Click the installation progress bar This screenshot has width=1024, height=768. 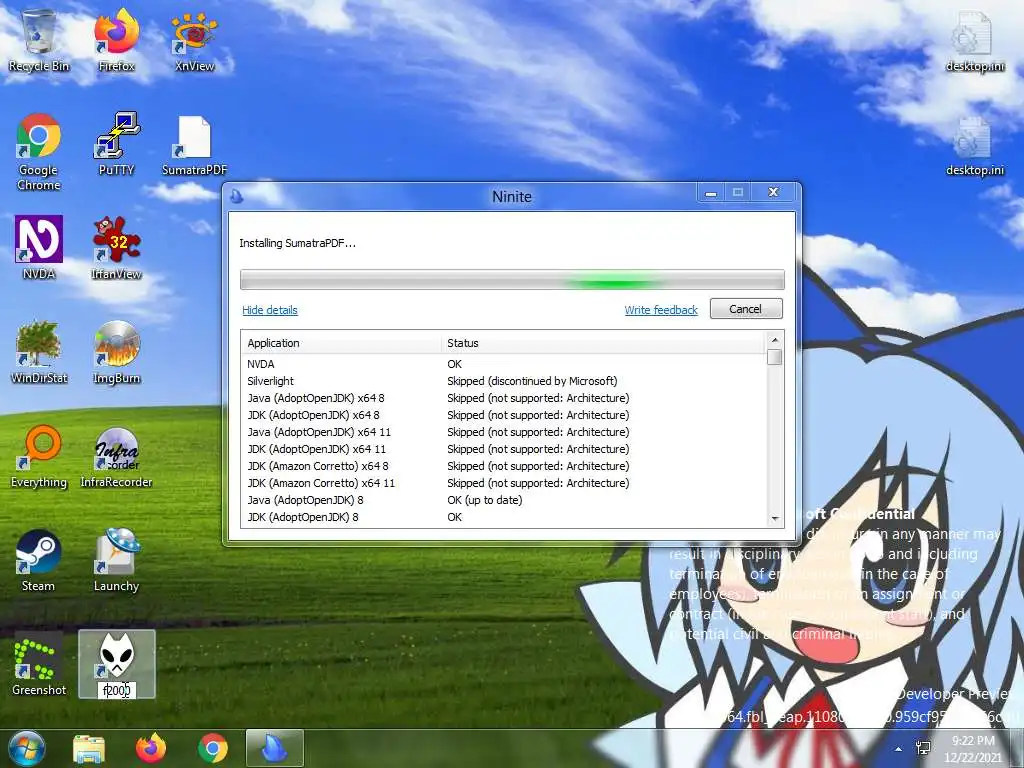point(512,280)
